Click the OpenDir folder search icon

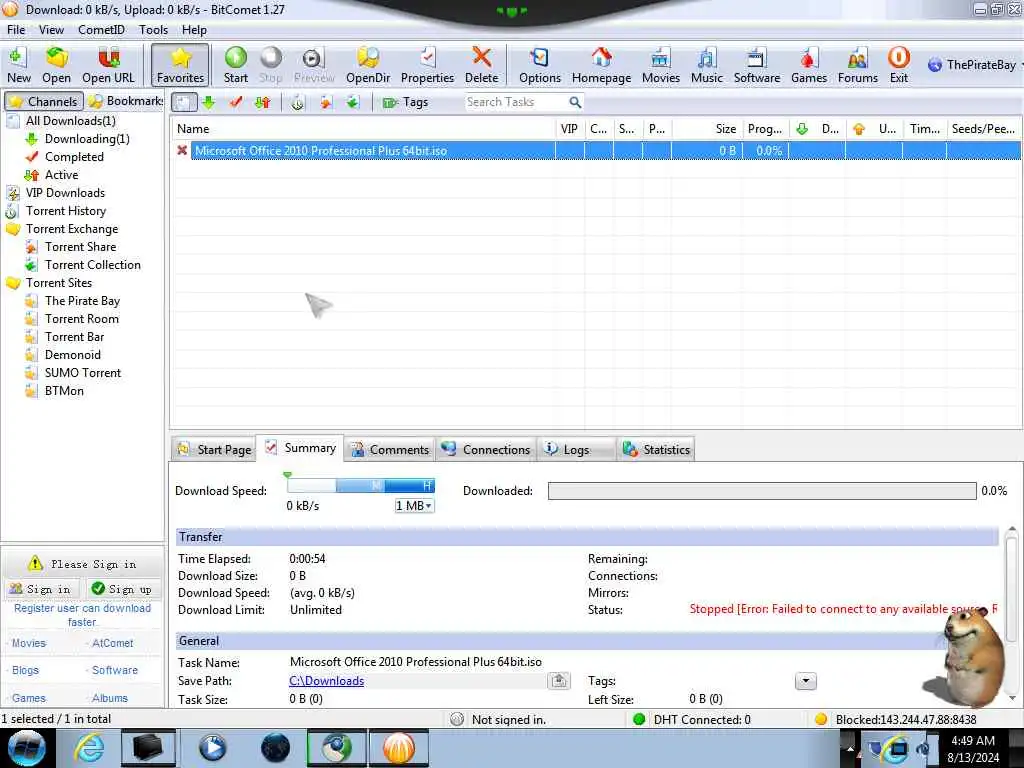click(x=368, y=65)
